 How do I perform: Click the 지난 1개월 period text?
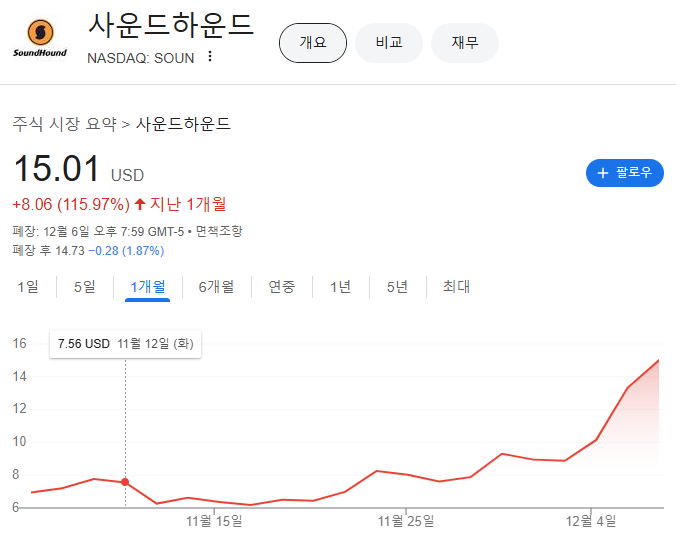tap(188, 204)
